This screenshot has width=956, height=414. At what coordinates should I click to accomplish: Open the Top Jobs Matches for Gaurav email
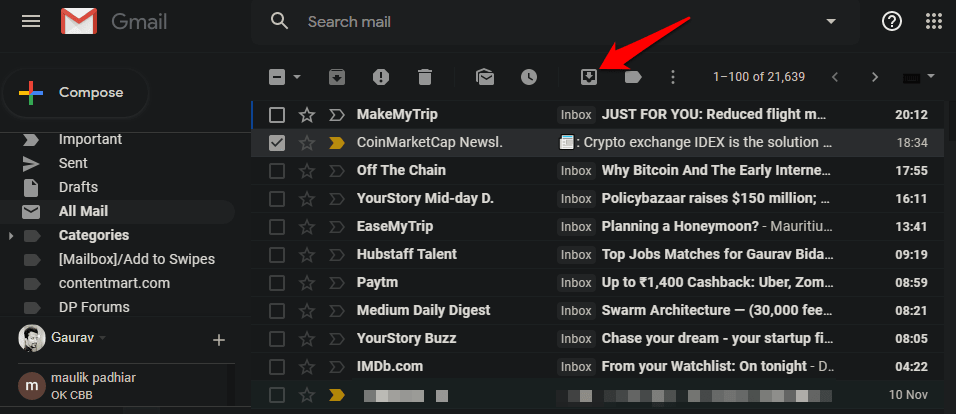[x=599, y=255]
